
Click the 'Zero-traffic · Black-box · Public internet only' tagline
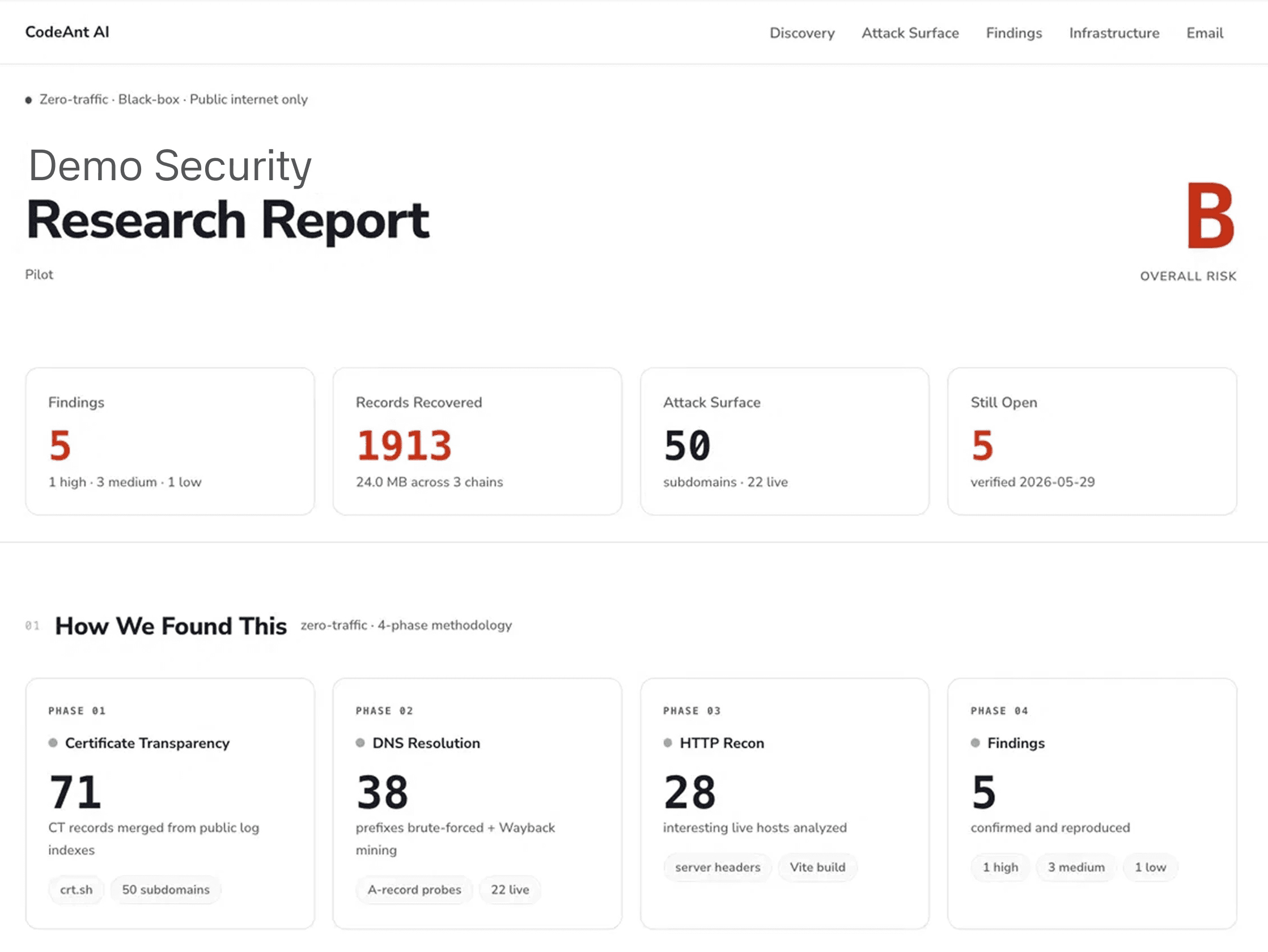(173, 100)
